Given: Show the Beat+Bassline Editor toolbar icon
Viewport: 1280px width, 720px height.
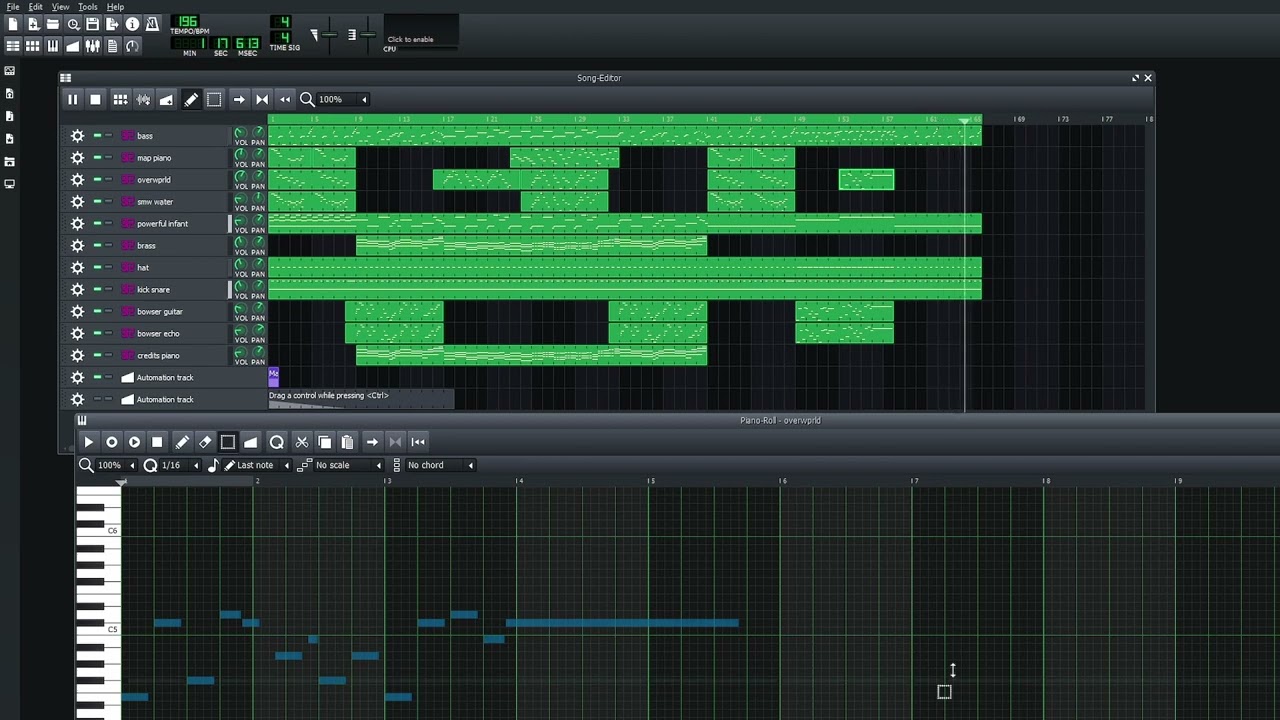Looking at the screenshot, I should click(x=33, y=46).
